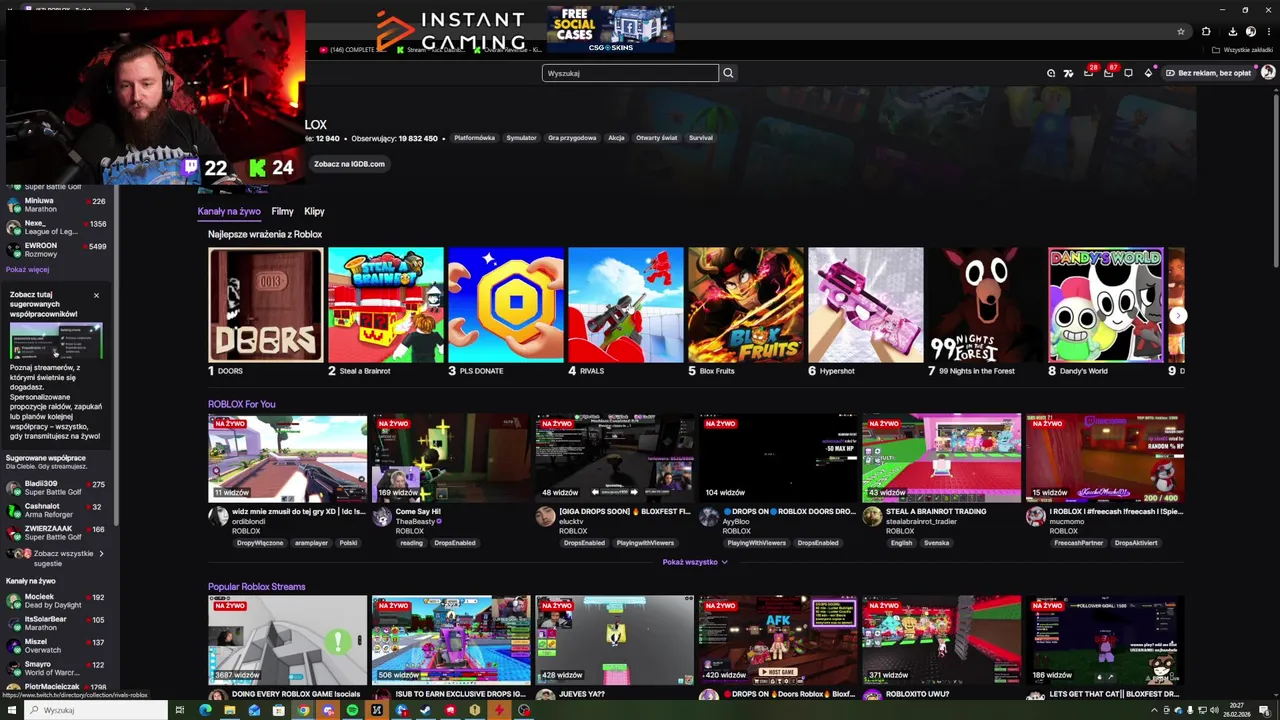Open 'STEAL A BRAINROT TRADING' stream thumbnail
The image size is (1280, 720).
click(x=941, y=458)
